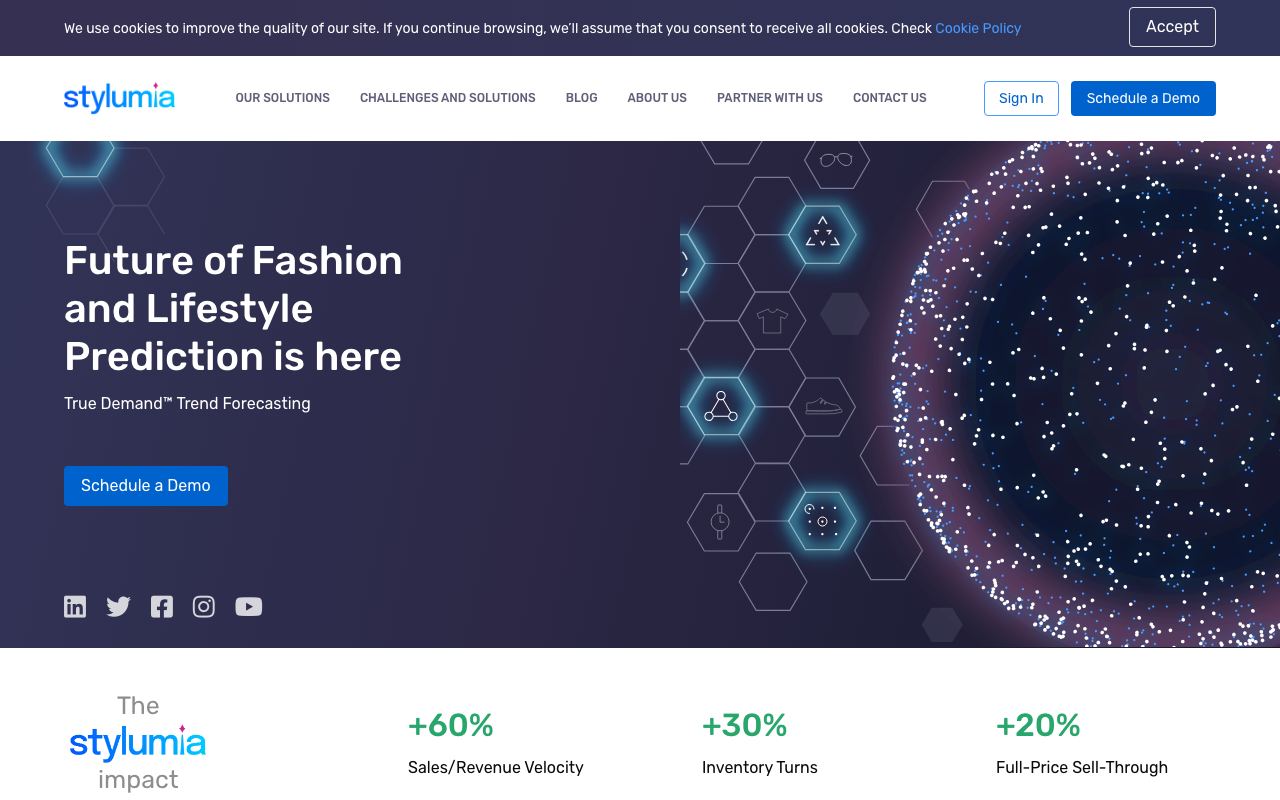Image resolution: width=1280 pixels, height=800 pixels.
Task: Open the Challenges and Solutions menu
Action: point(447,98)
